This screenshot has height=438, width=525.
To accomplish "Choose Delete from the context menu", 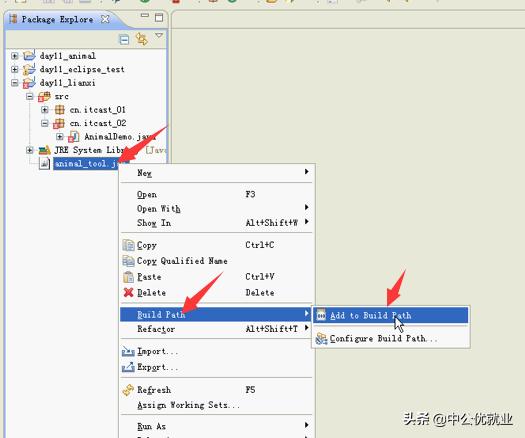I will click(x=216, y=293).
